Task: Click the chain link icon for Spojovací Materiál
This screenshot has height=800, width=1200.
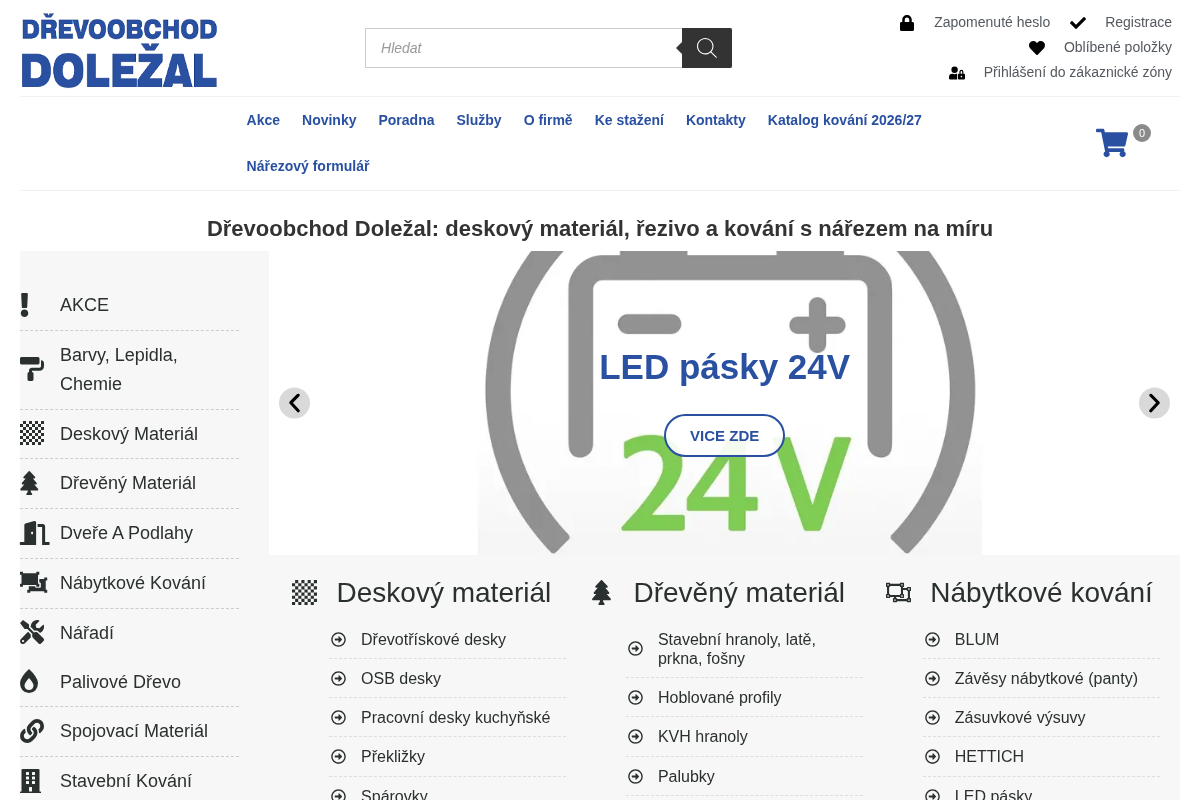Action: coord(32,731)
